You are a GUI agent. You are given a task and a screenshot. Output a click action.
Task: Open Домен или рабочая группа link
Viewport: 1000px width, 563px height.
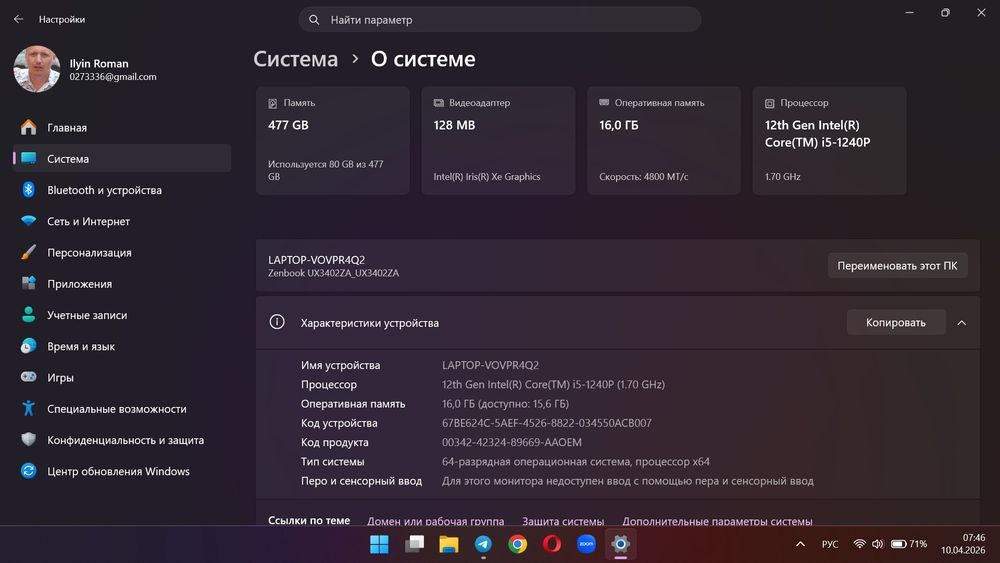tap(436, 521)
